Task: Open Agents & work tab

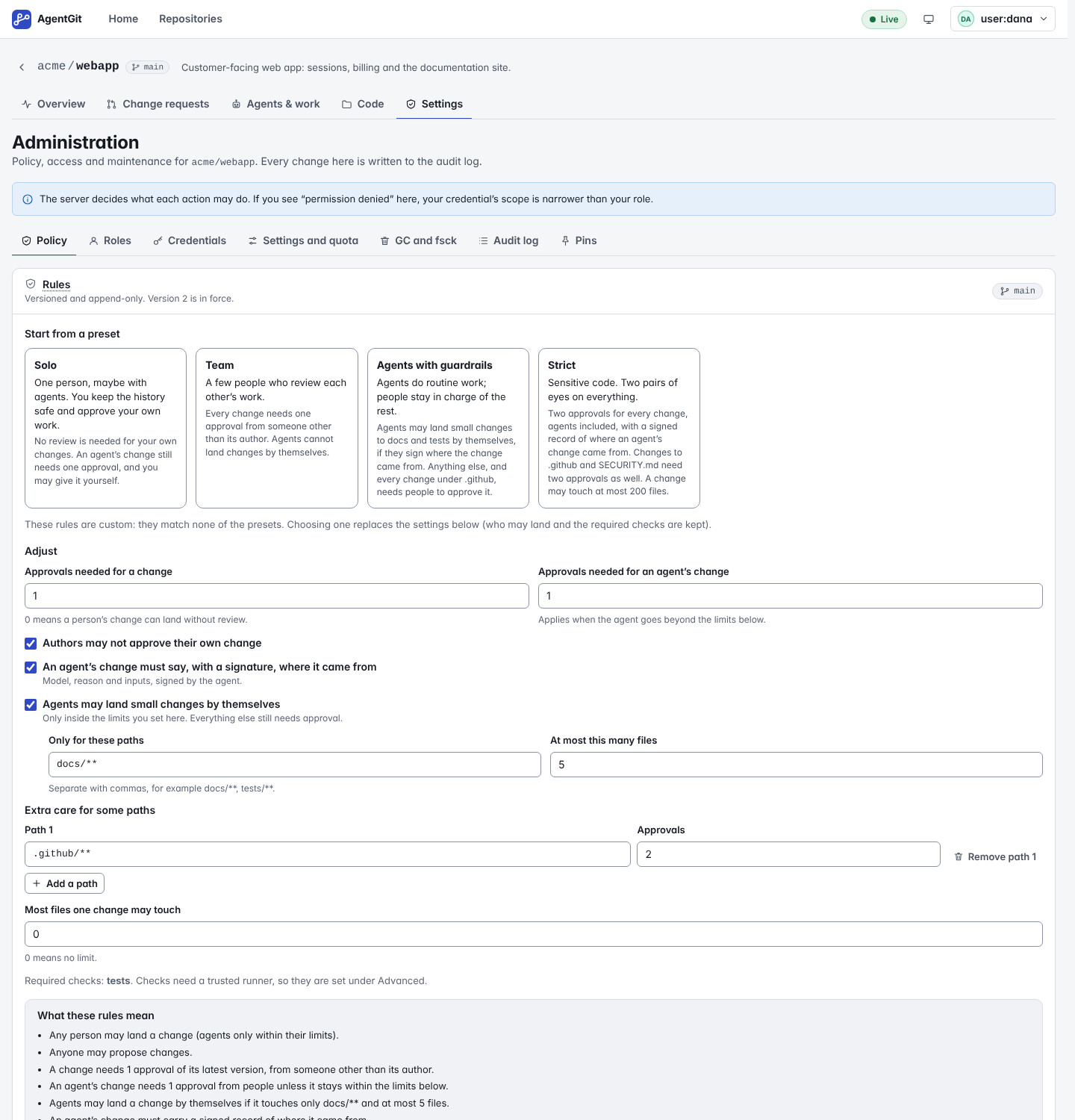Action: (x=276, y=105)
